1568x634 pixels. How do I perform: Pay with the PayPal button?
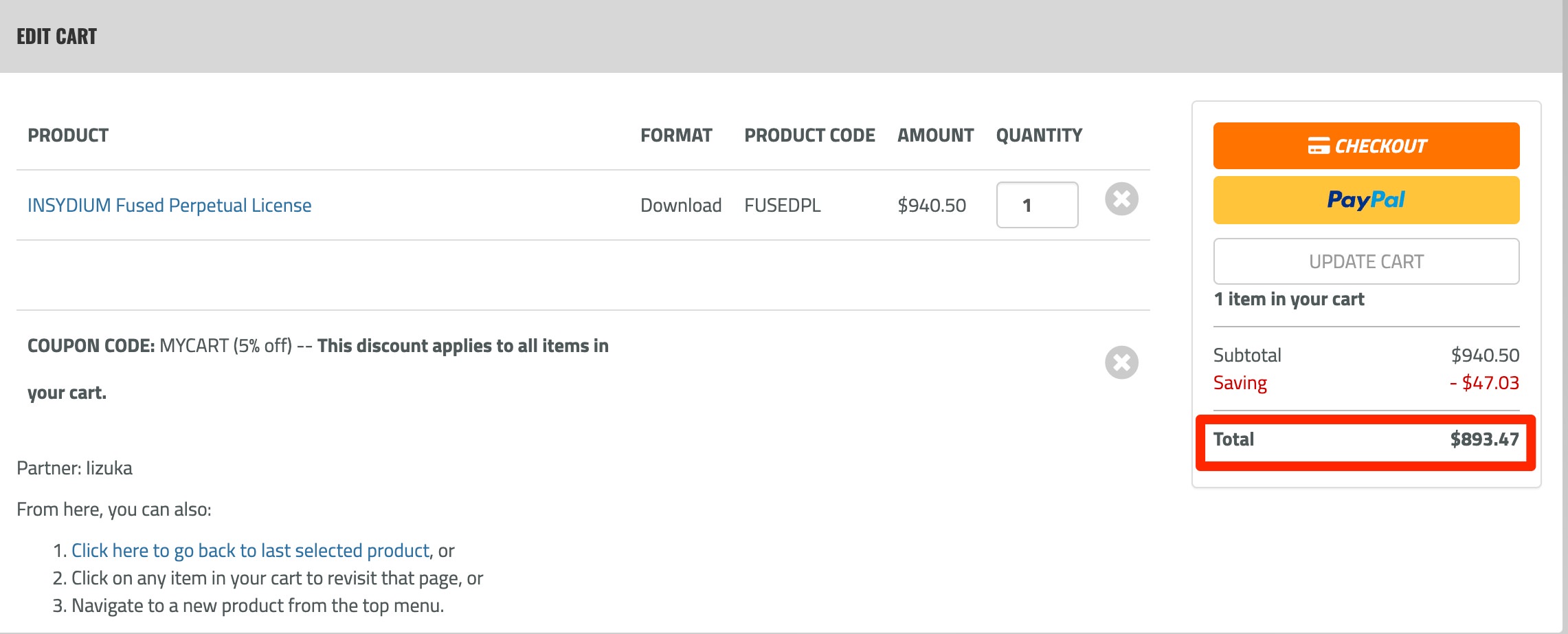[x=1366, y=200]
